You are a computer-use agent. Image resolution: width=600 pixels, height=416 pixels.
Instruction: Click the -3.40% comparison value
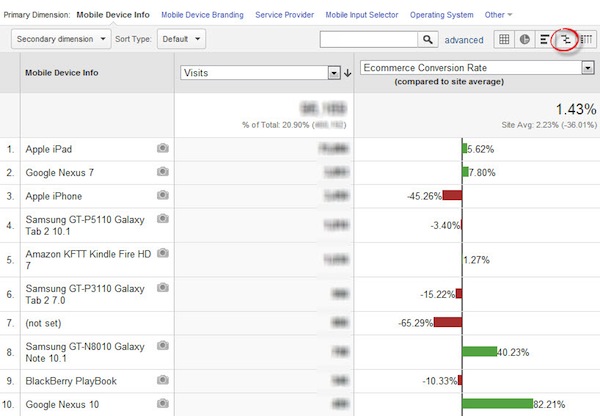tap(445, 225)
